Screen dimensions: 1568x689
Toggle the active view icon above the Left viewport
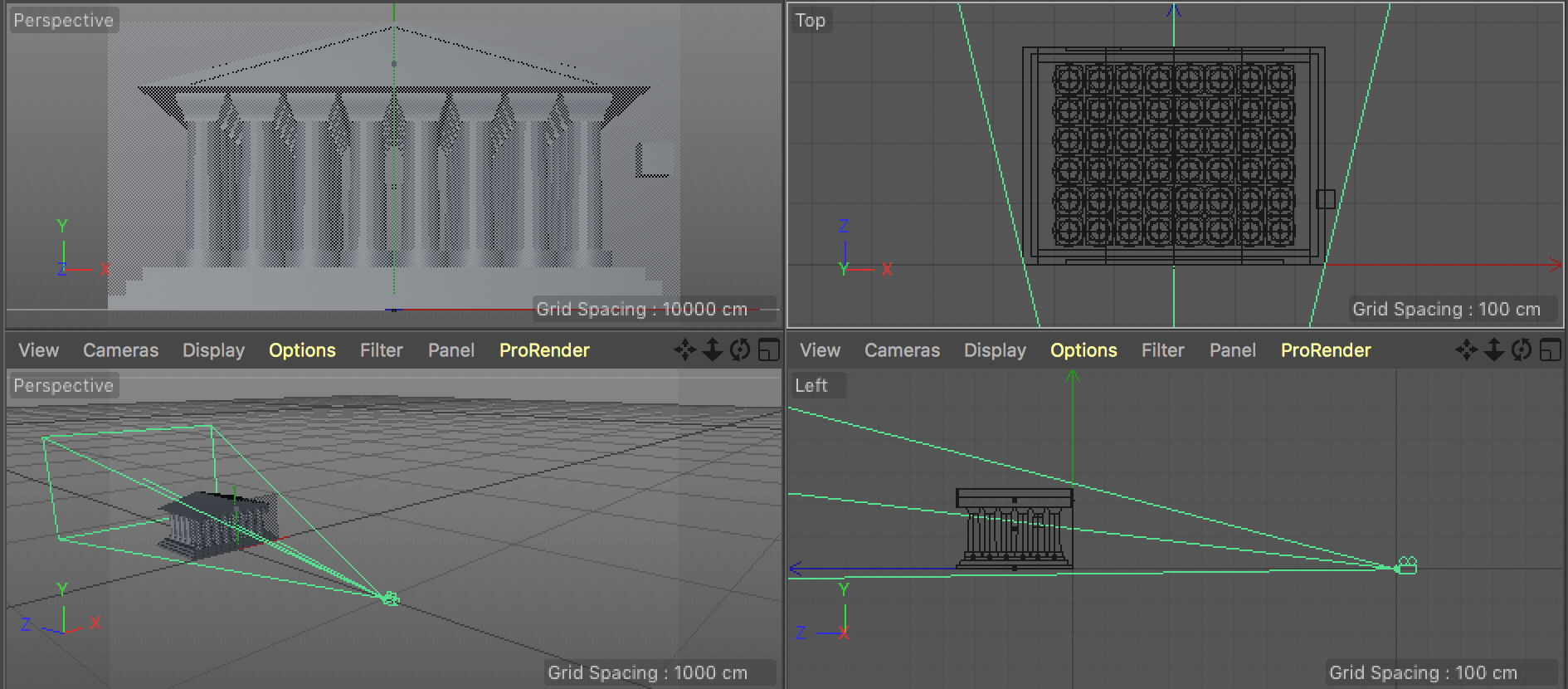pyautogui.click(x=1550, y=350)
